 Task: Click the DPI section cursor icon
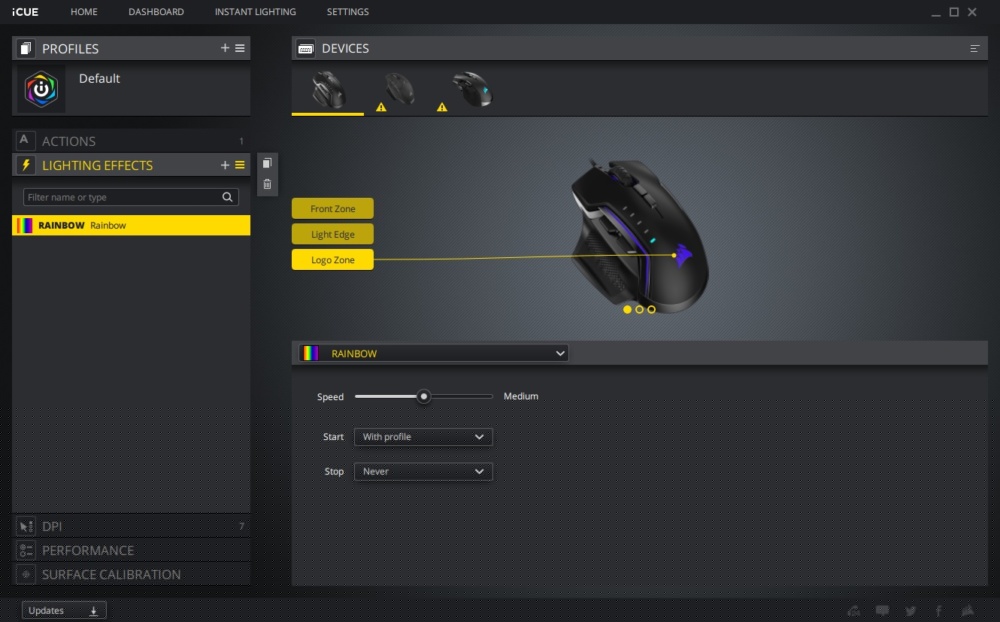(26, 526)
